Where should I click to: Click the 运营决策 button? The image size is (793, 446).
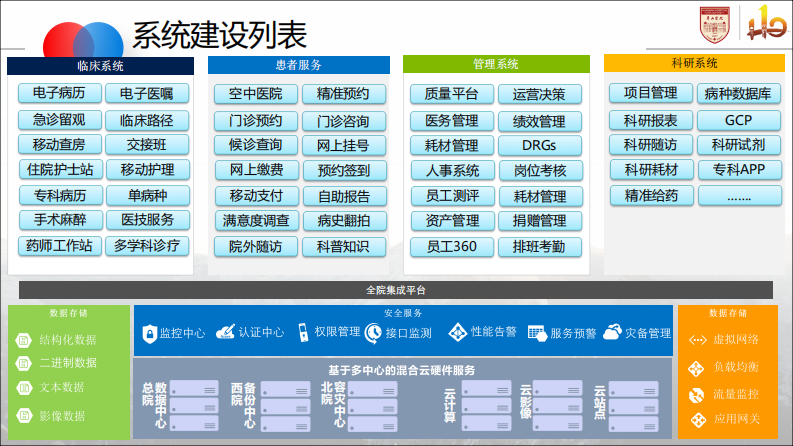click(539, 95)
